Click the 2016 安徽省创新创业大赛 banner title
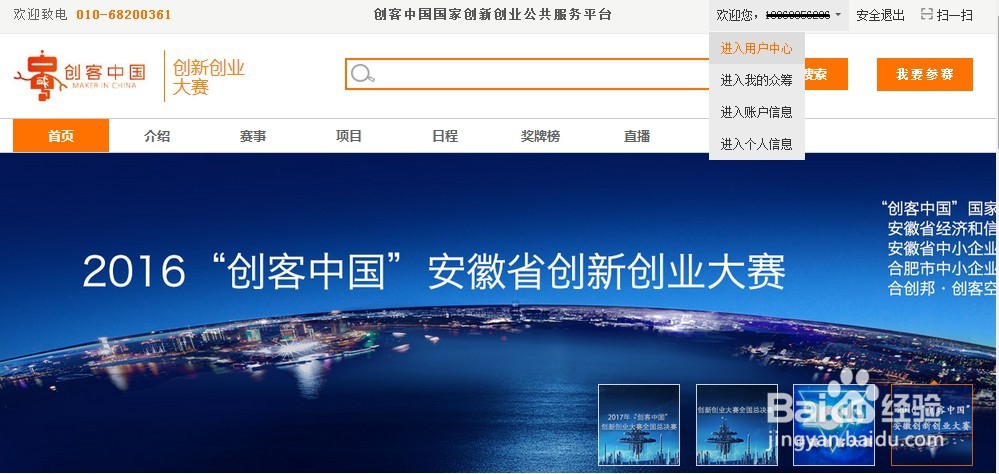Image resolution: width=999 pixels, height=474 pixels. coord(434,270)
